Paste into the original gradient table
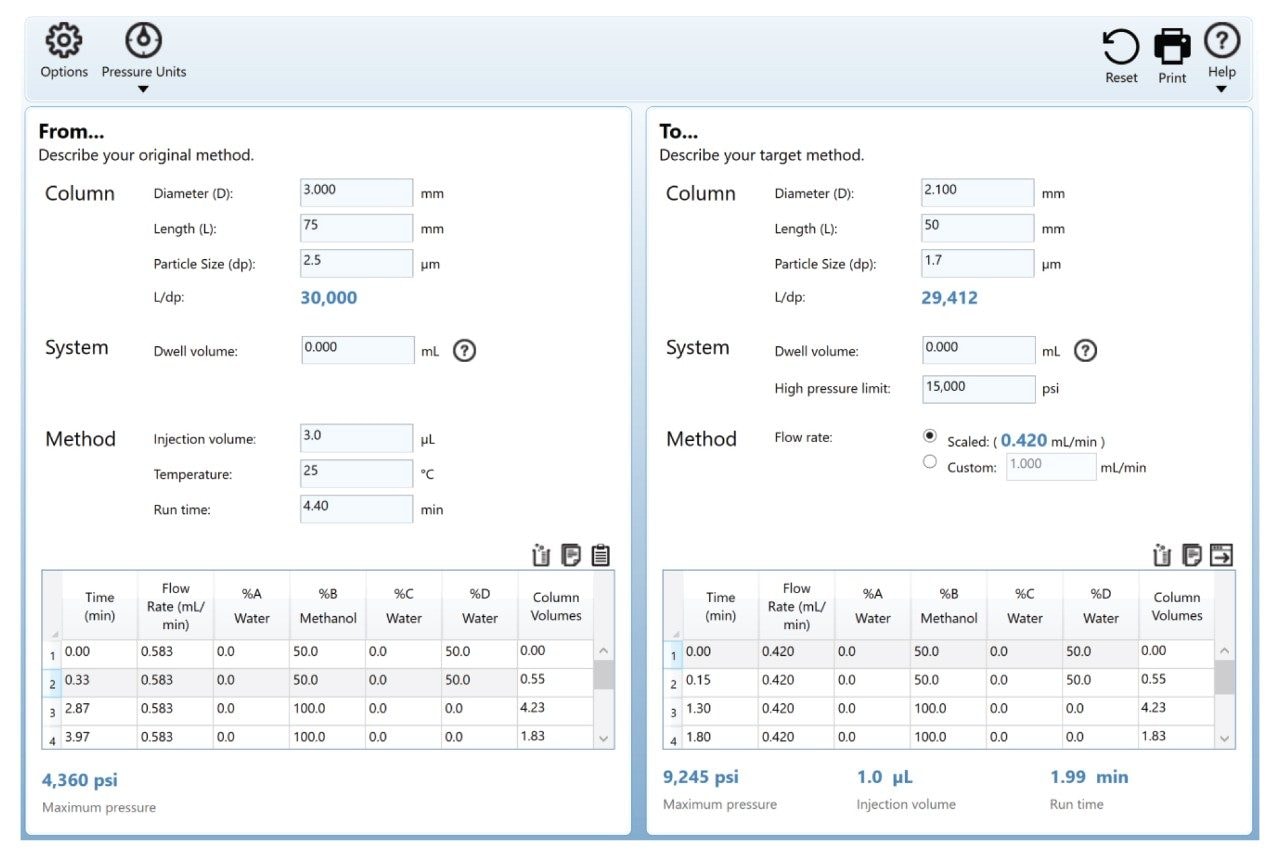The image size is (1280, 853). [601, 555]
